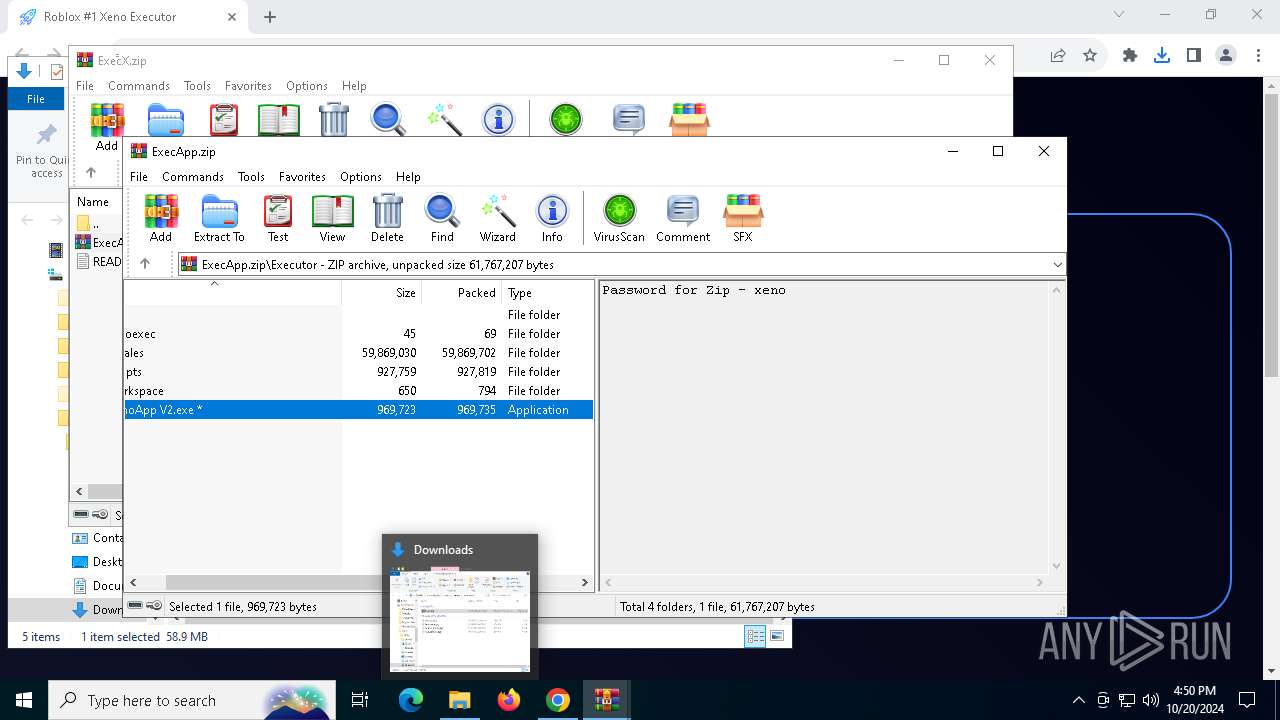Click the blue Info icon in ExecX.zip window
1280x720 pixels.
498,119
